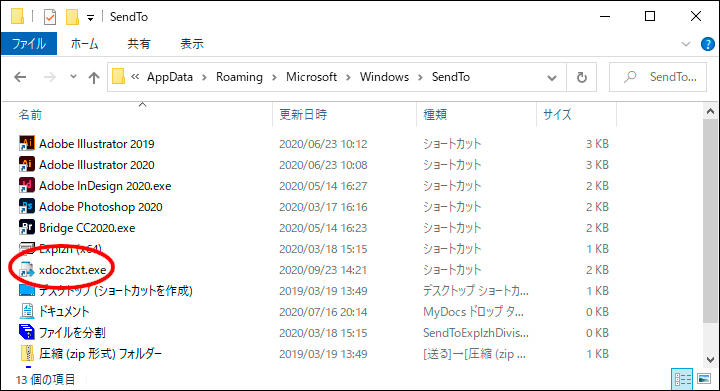720x391 pixels.
Task: Click the Adobe Illustrator 2019 shortcut icon
Action: 27,143
